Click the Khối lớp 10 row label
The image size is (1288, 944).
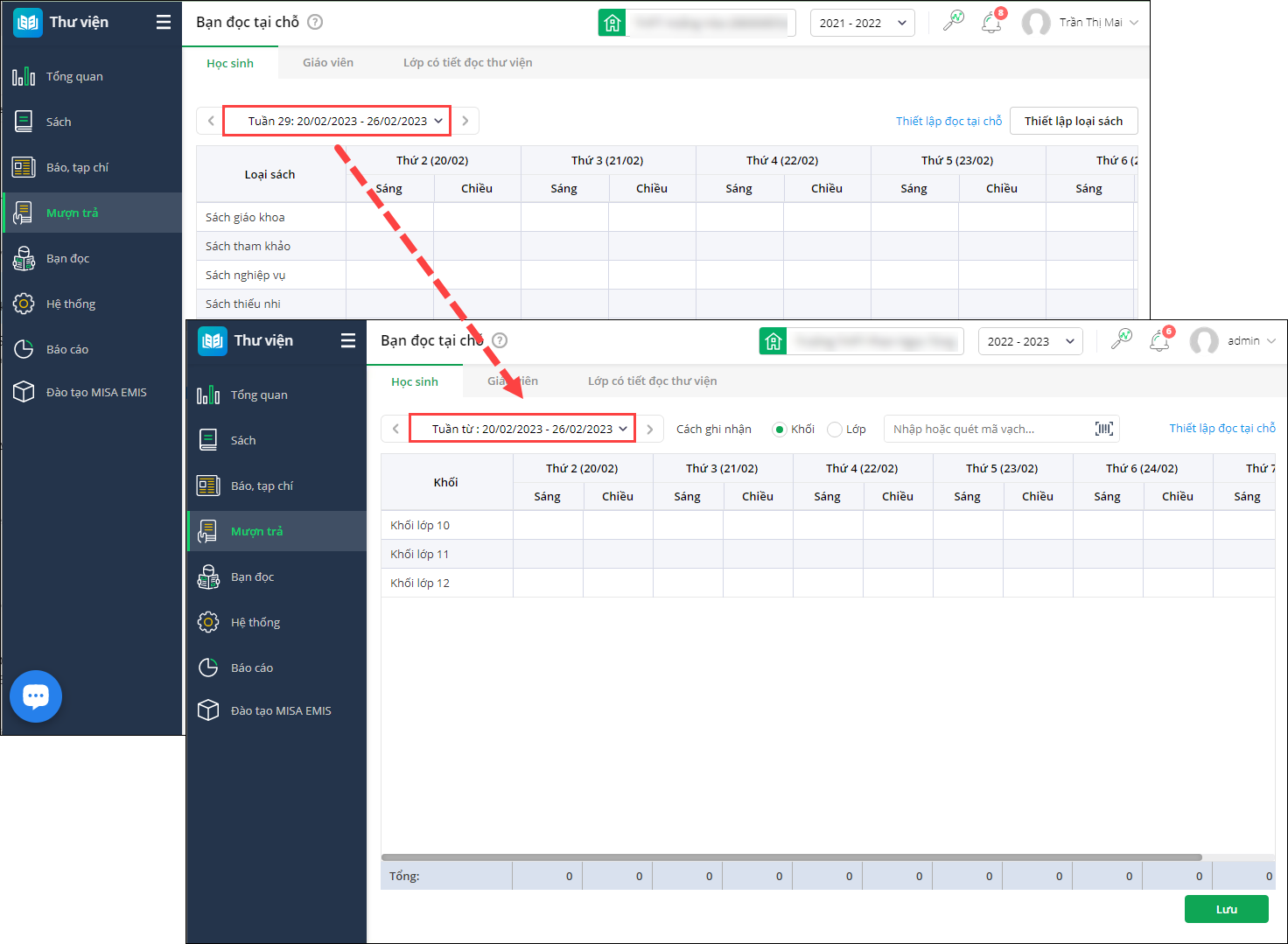tap(420, 525)
